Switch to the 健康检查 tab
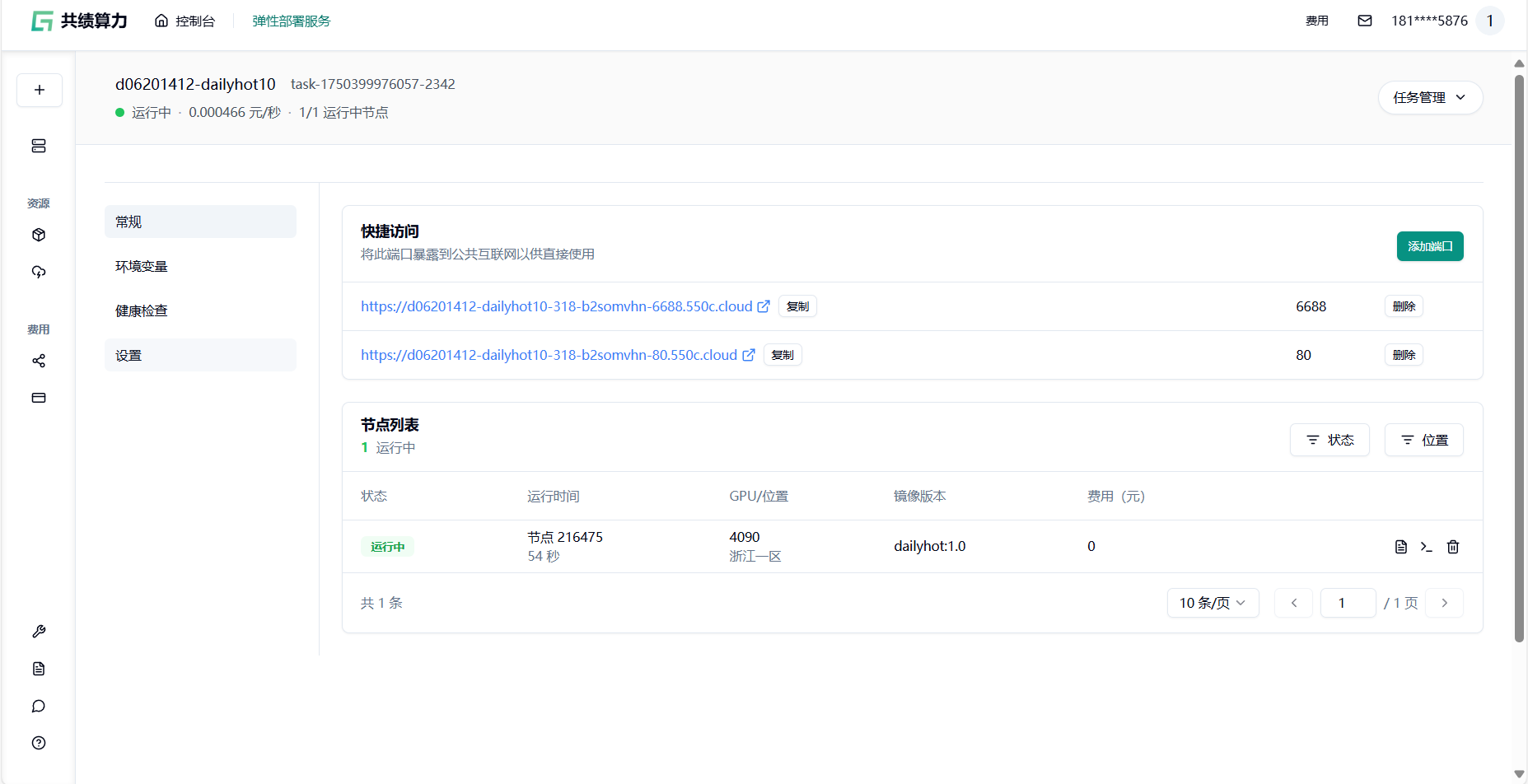 [x=142, y=310]
